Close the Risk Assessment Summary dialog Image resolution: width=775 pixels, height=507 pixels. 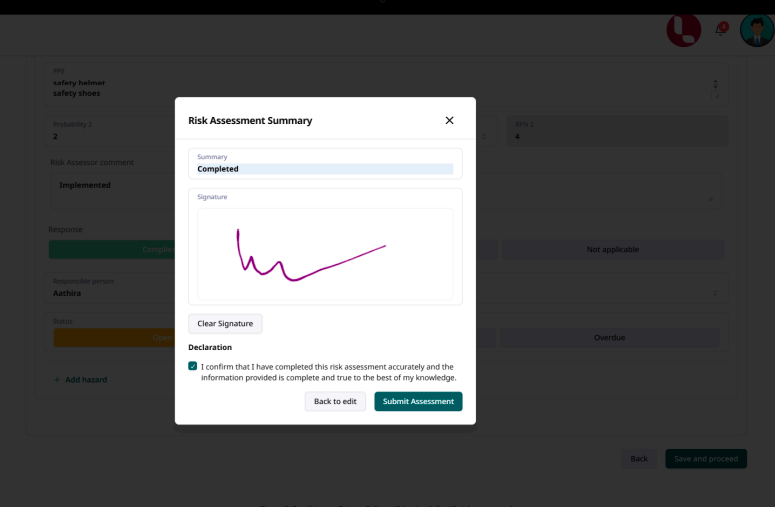pos(449,120)
